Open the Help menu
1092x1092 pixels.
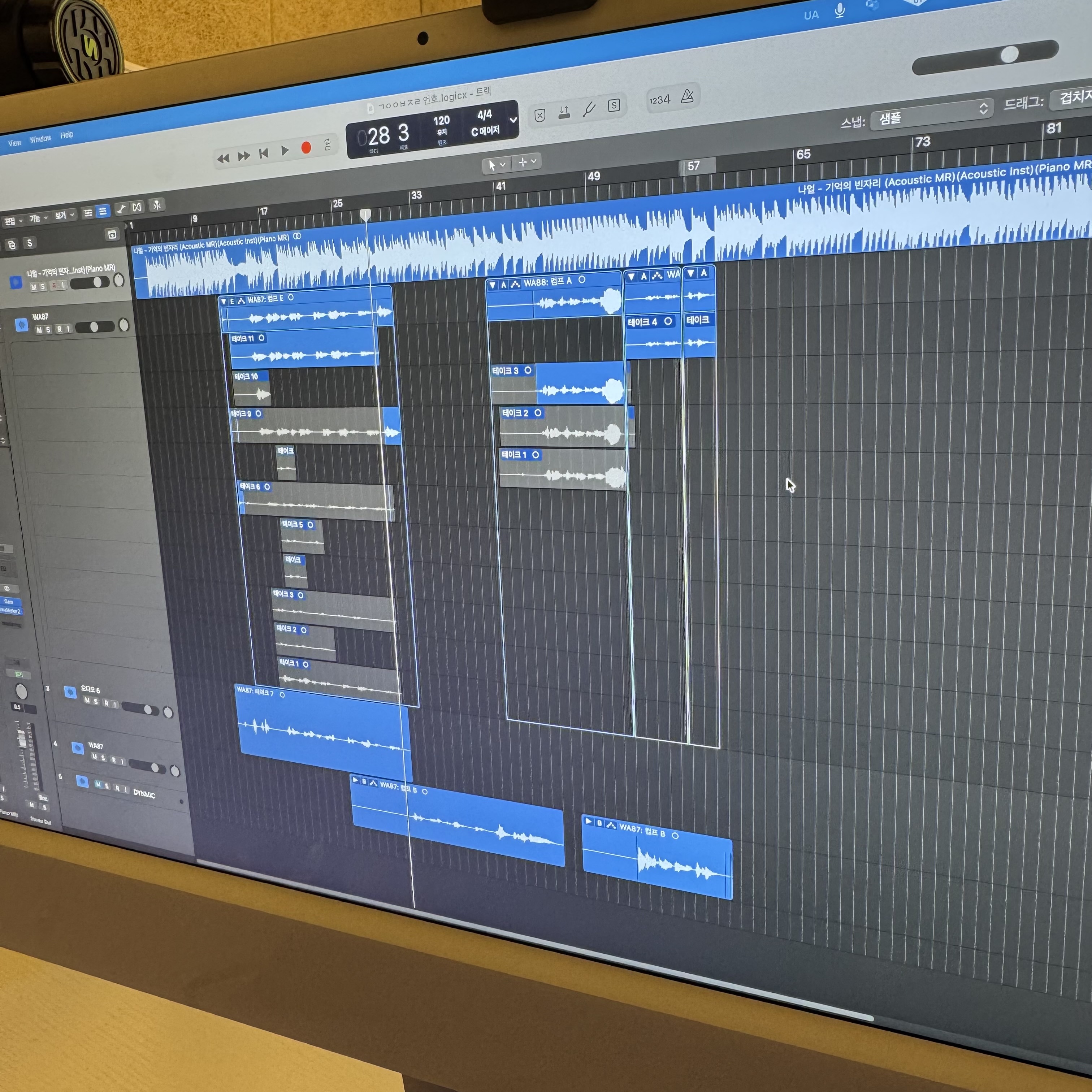click(x=67, y=135)
